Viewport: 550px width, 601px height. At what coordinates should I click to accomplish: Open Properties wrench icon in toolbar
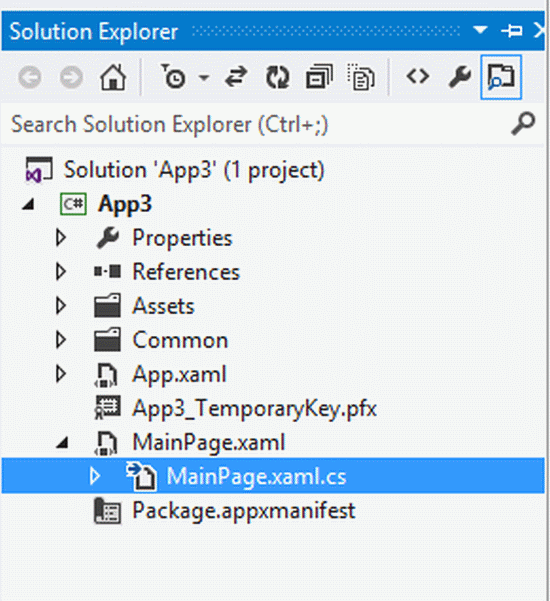coord(460,77)
